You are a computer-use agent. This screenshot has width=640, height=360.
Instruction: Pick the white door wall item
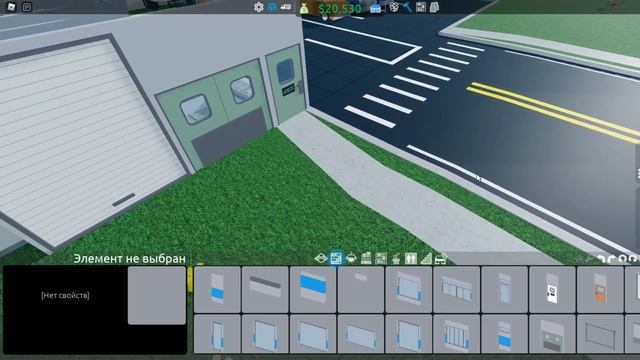[x=552, y=289]
